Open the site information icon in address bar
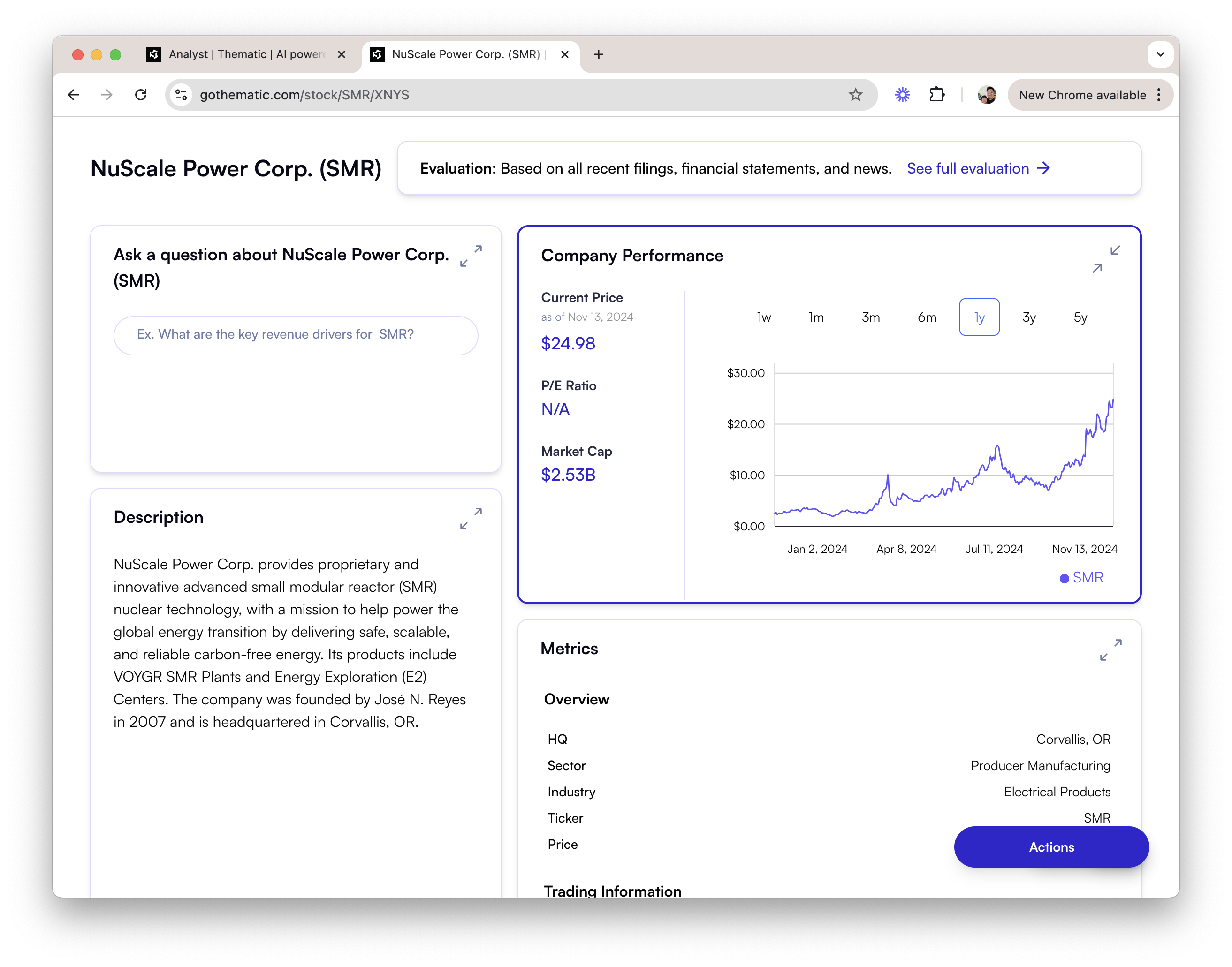The image size is (1232, 967). pos(181,95)
